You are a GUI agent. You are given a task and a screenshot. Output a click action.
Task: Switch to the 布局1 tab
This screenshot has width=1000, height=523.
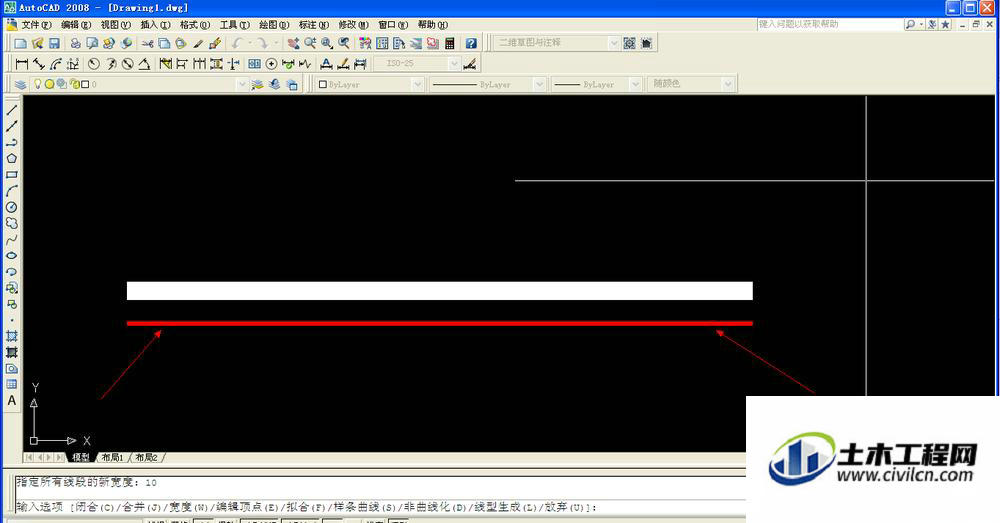point(112,457)
